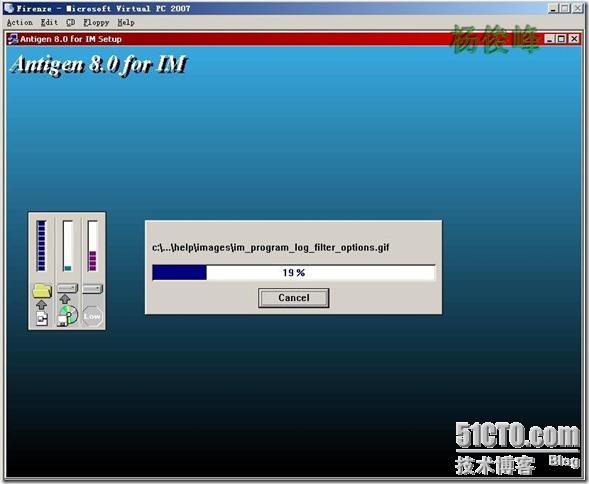Click the purple disk space gauge
589x484 pixels.
tap(92, 246)
